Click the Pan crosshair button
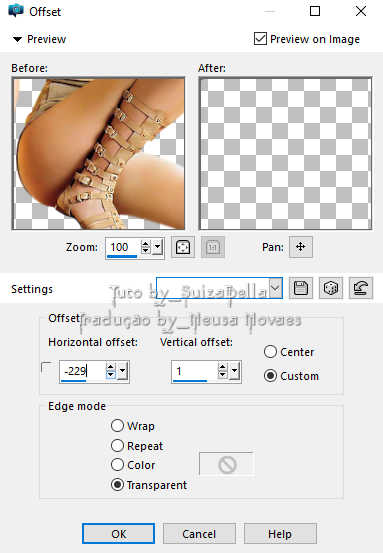The width and height of the screenshot is (383, 553). [x=300, y=247]
